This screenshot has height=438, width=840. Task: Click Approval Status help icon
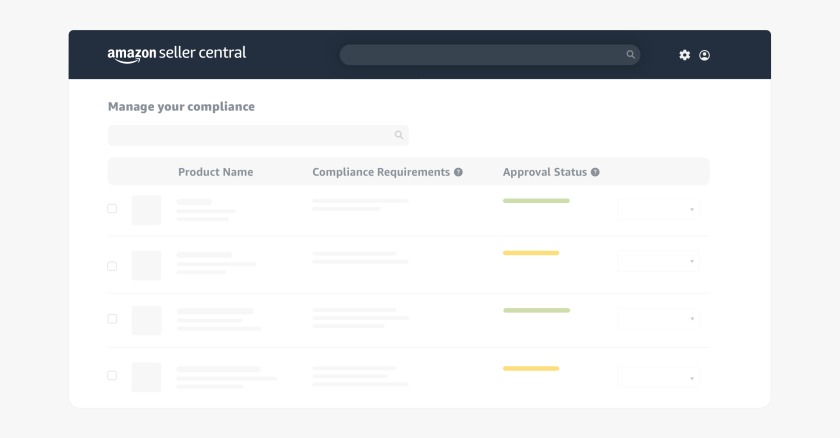pos(595,172)
